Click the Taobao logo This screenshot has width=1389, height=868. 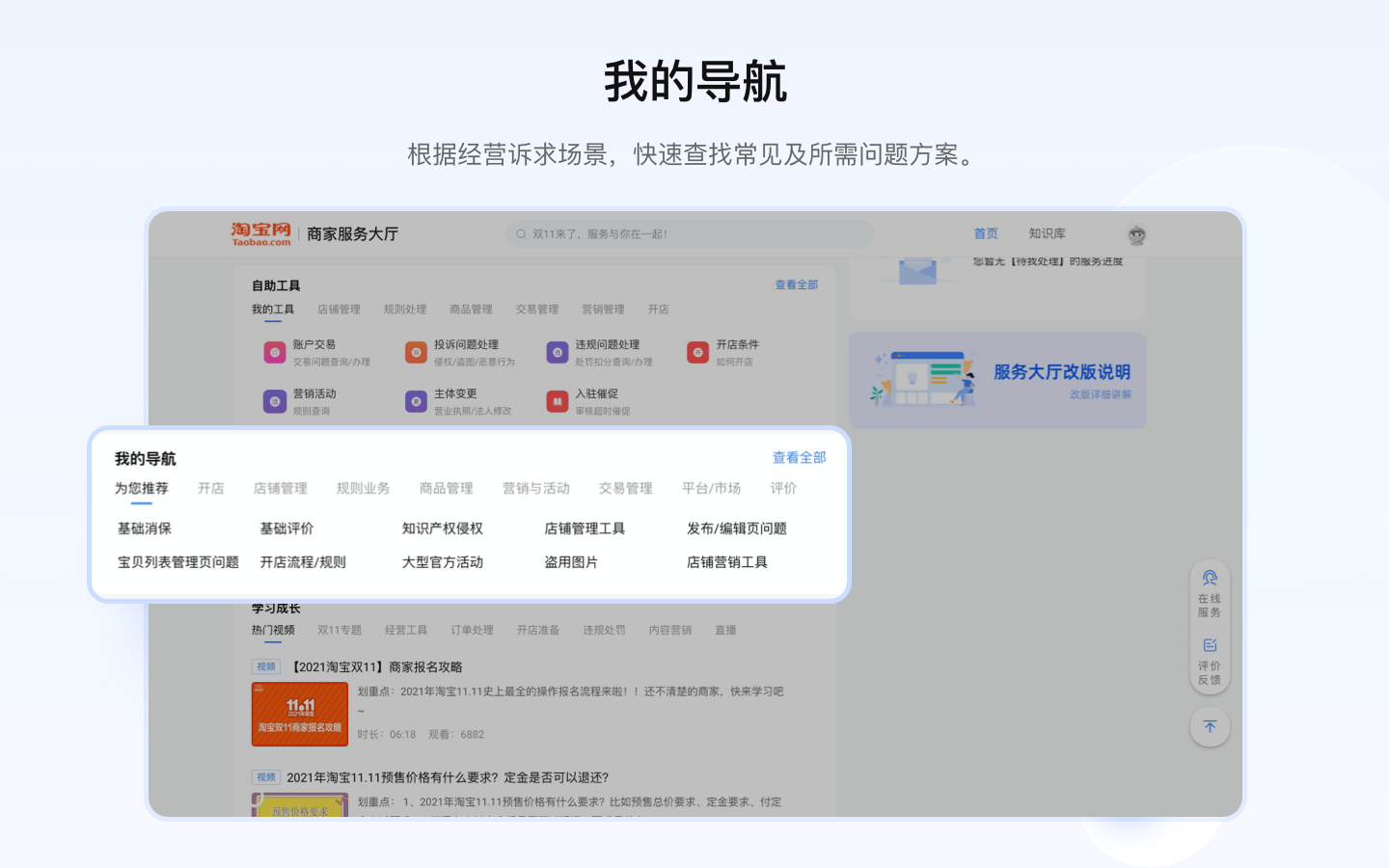[x=260, y=233]
